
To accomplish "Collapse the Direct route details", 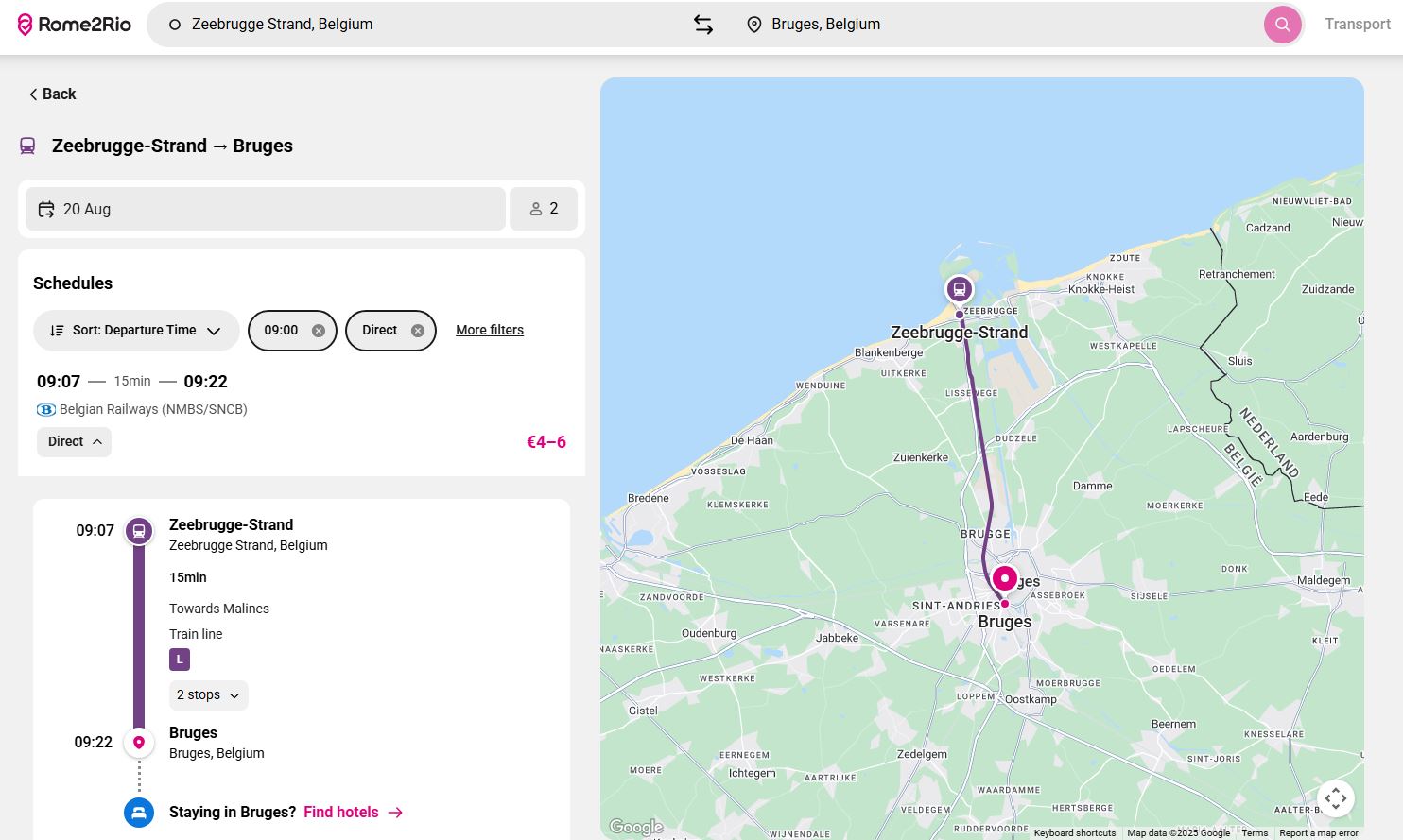I will (x=74, y=442).
